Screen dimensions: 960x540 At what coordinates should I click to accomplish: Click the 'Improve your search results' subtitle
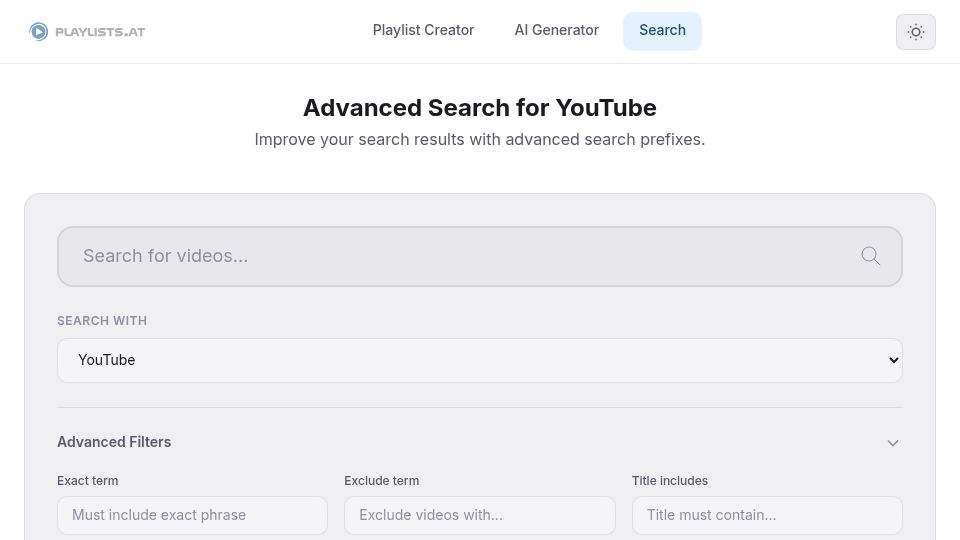pos(479,140)
